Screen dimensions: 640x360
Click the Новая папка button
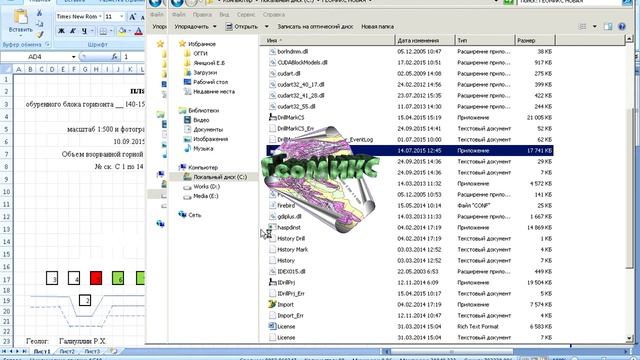tap(377, 27)
